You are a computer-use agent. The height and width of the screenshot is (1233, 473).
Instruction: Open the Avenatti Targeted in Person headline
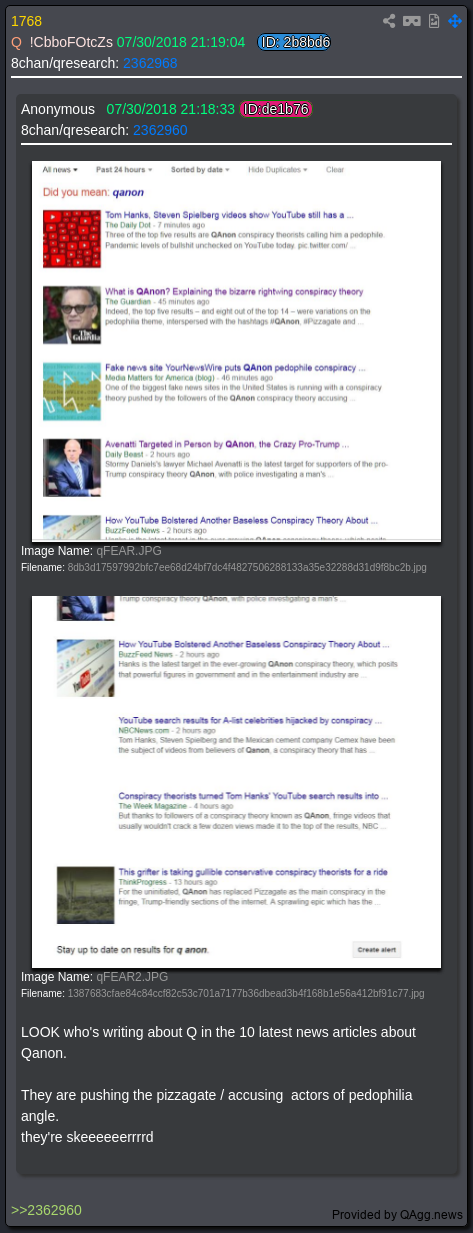pos(226,443)
